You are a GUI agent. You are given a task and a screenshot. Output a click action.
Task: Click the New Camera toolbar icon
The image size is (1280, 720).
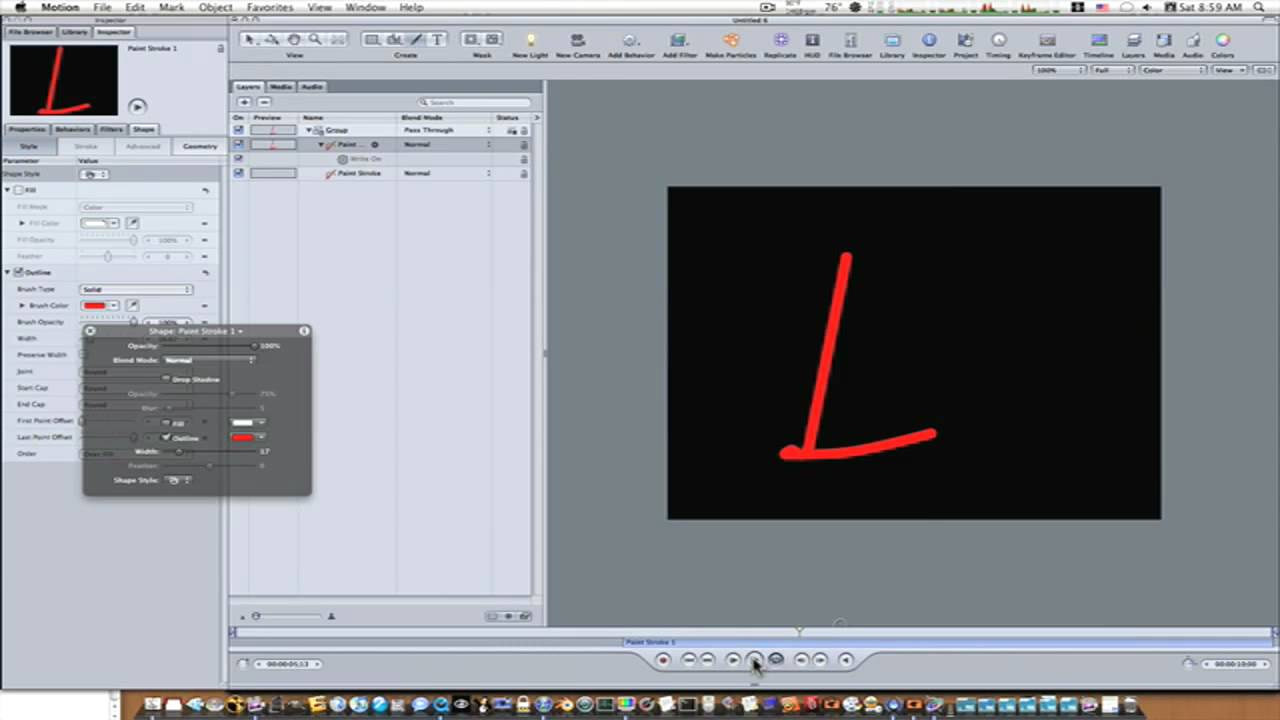(577, 41)
